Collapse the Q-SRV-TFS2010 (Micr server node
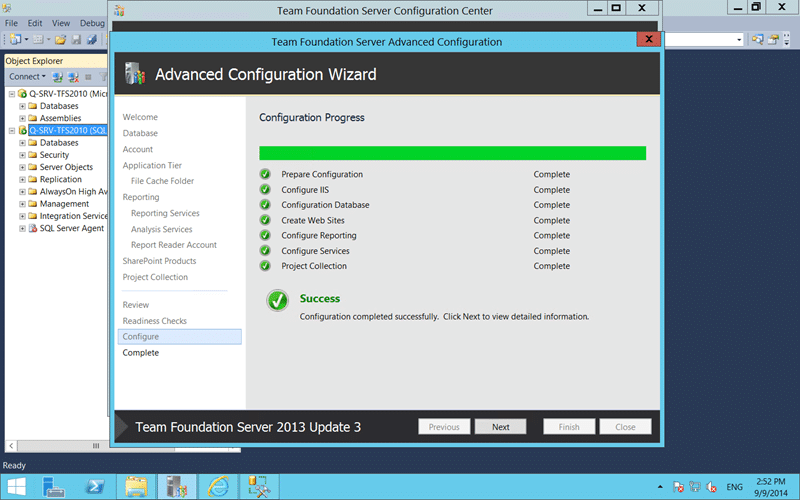 (12, 93)
